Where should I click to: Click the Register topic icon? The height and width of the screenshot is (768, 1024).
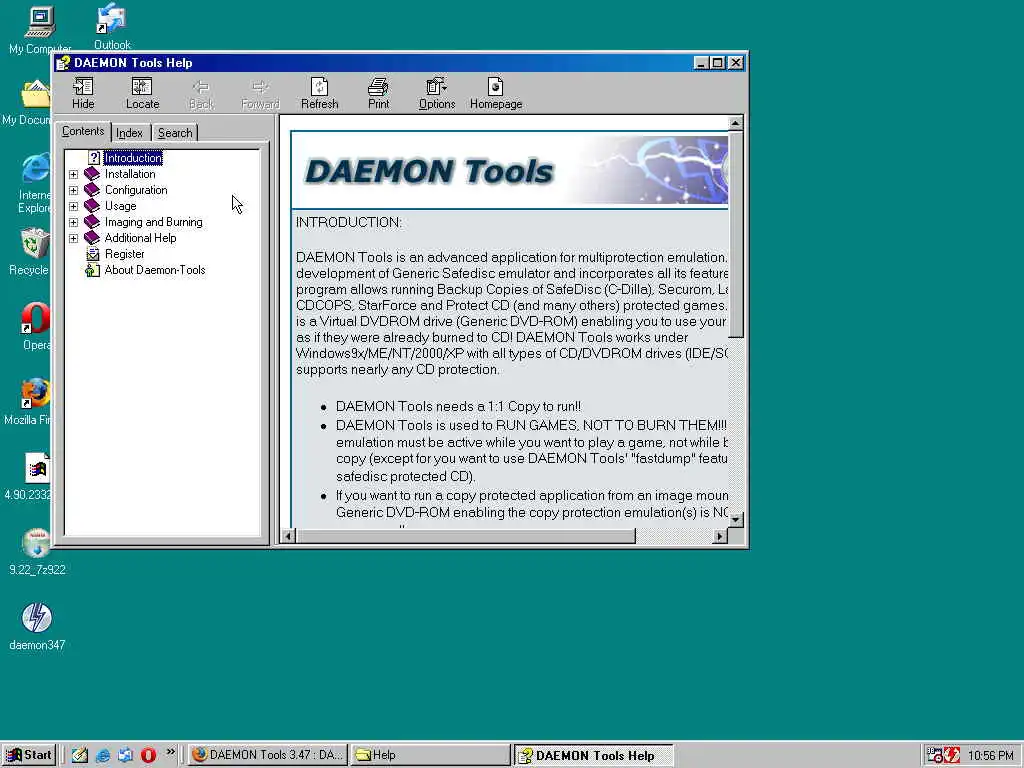tap(93, 254)
